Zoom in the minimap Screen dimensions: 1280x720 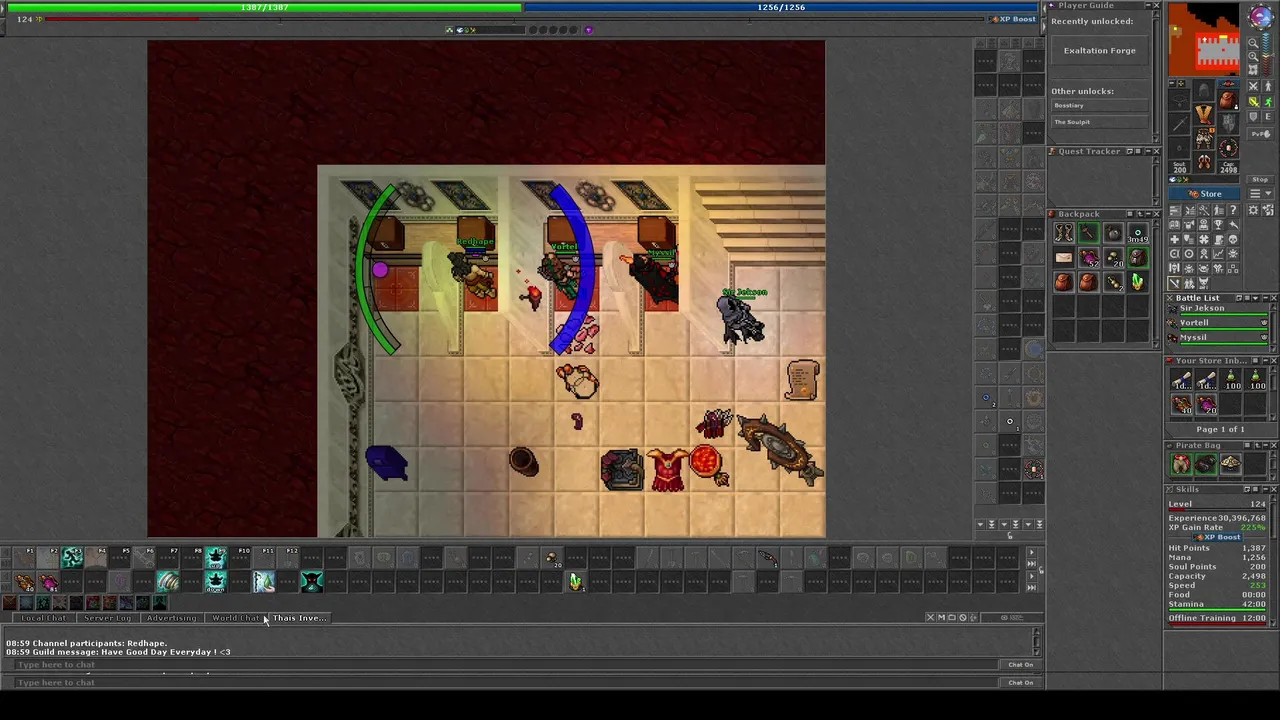tap(1253, 56)
